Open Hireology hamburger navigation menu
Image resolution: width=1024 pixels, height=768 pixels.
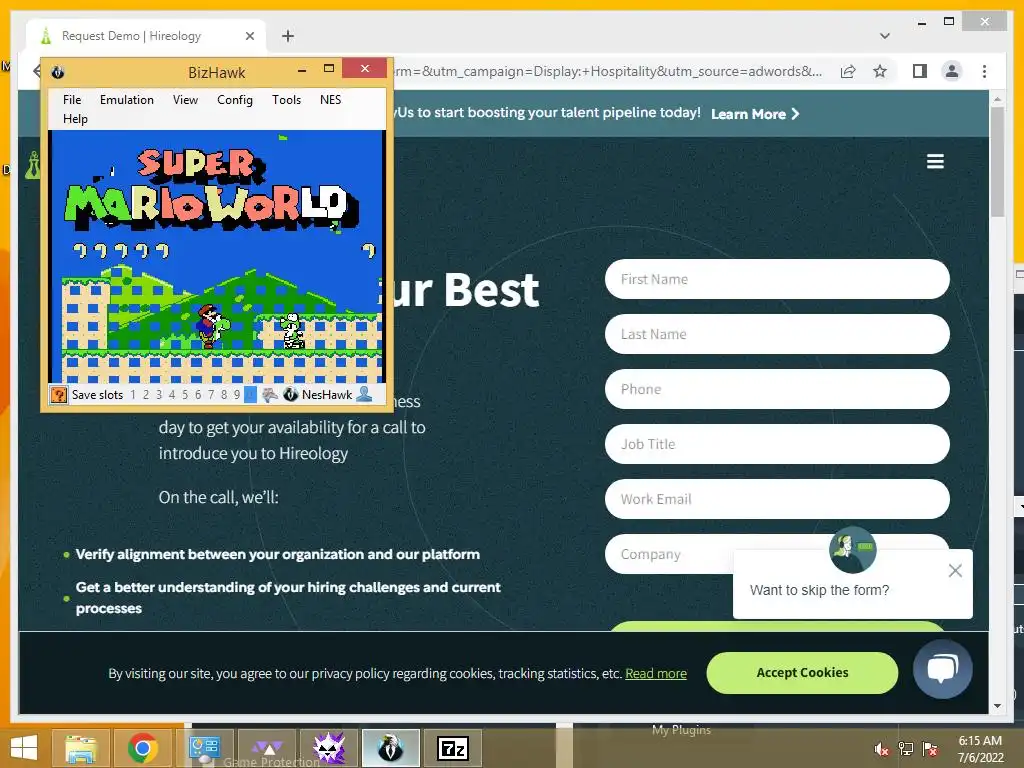(935, 161)
